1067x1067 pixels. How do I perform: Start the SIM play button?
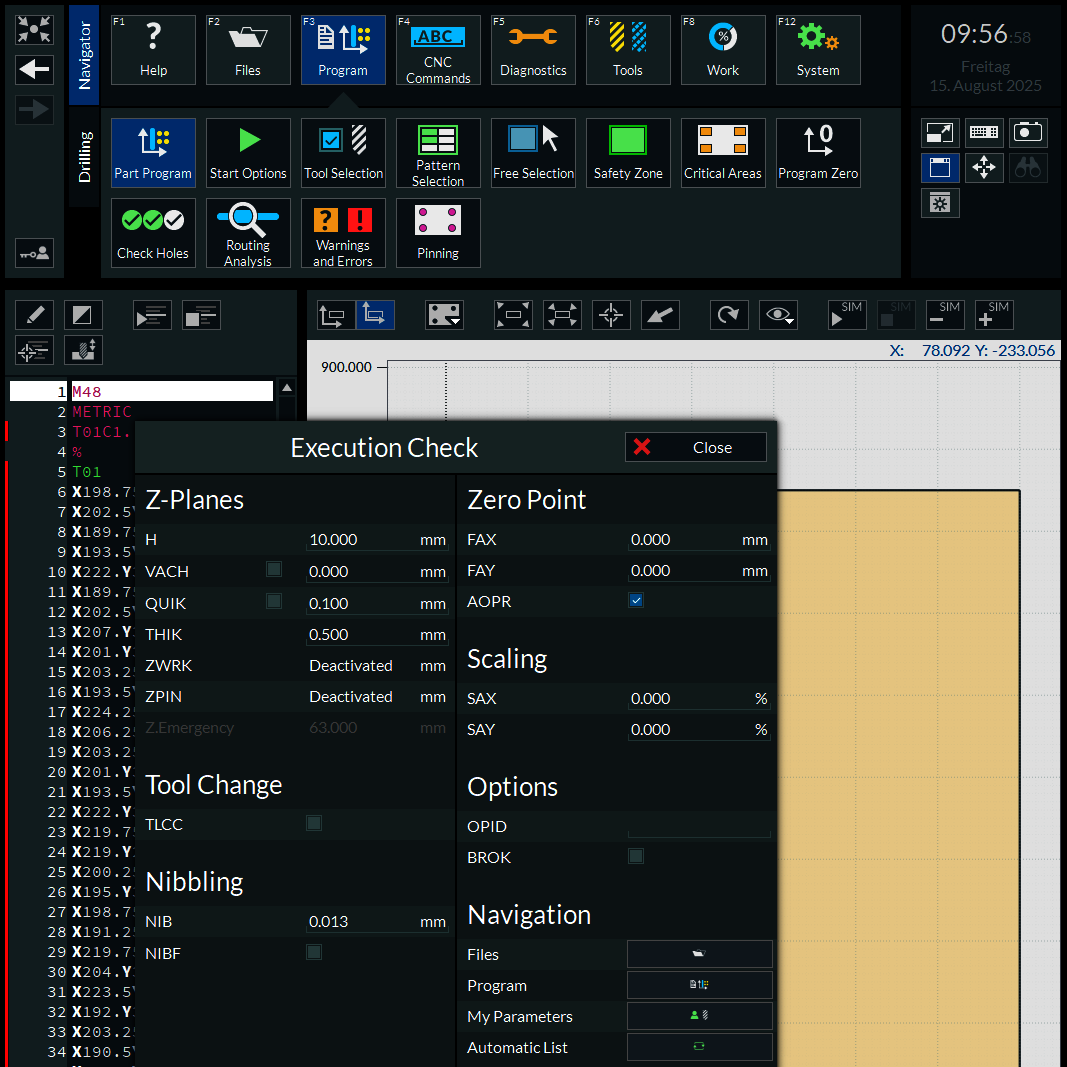[847, 315]
